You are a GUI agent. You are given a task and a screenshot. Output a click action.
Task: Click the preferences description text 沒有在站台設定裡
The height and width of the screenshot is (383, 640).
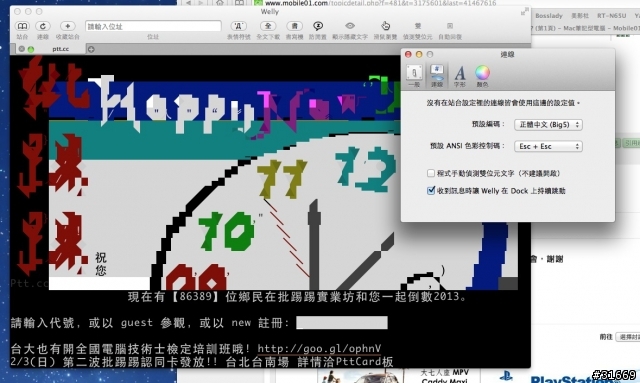coord(503,103)
